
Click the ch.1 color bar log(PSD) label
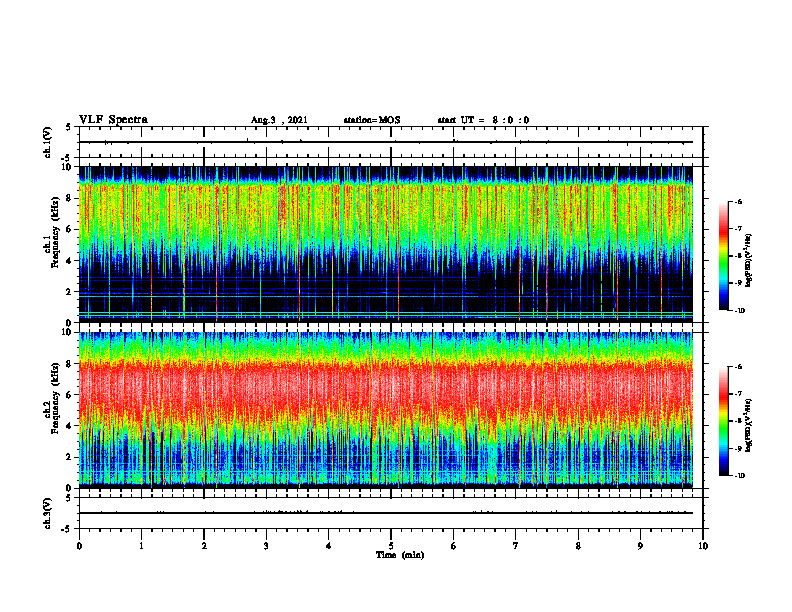(x=749, y=261)
